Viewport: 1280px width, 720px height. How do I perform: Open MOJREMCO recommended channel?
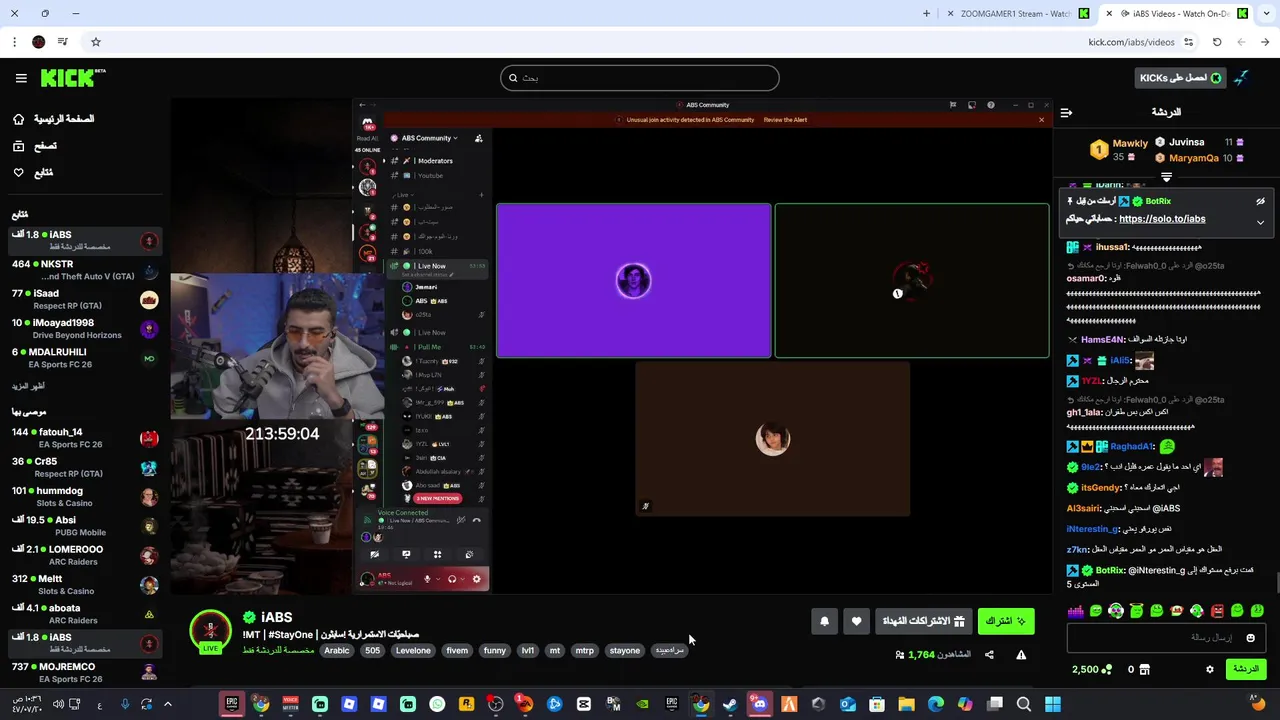click(85, 672)
